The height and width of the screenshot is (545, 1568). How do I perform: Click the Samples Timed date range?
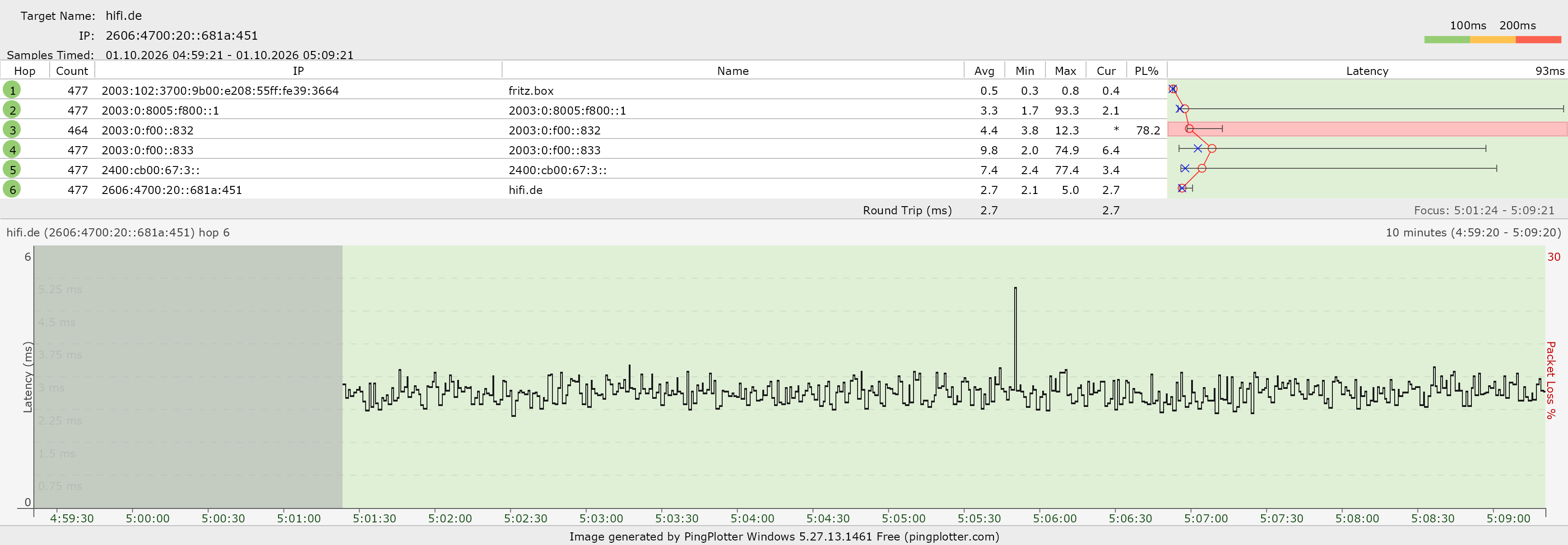229,55
